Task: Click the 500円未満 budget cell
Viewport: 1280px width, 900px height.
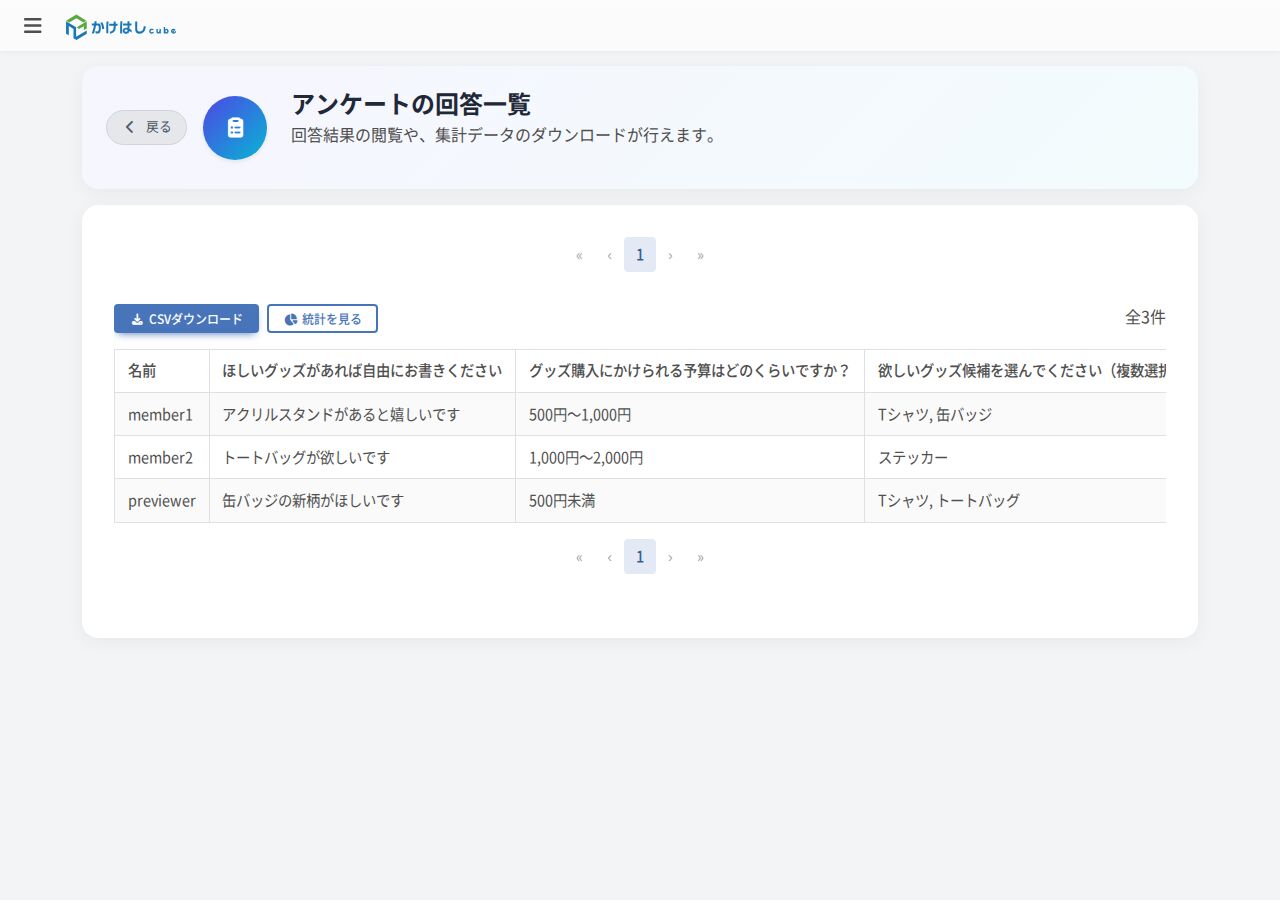Action: coord(690,500)
